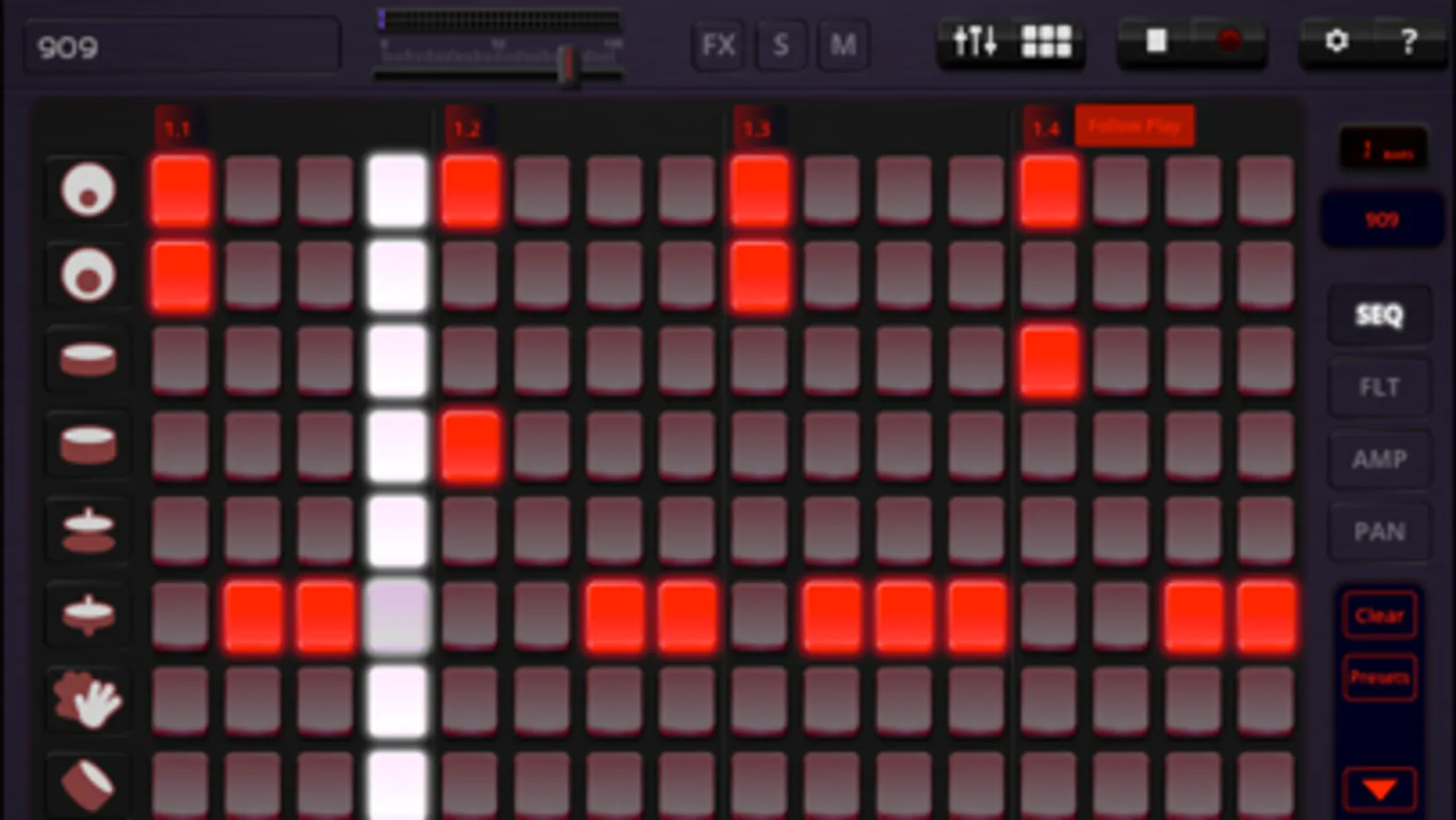
Task: Open the settings gear
Action: (1336, 41)
